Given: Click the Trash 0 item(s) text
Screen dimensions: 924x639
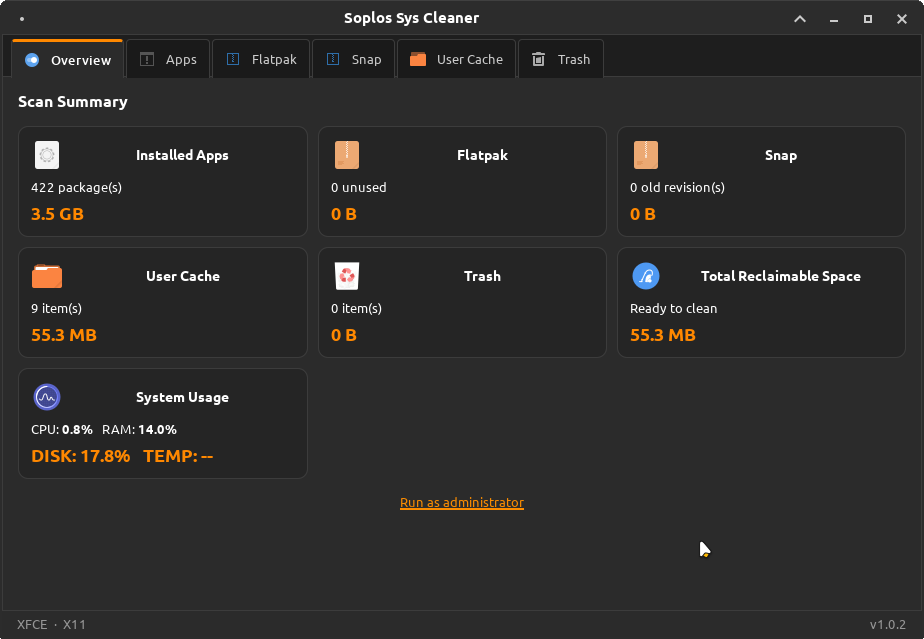Looking at the screenshot, I should click(357, 308).
